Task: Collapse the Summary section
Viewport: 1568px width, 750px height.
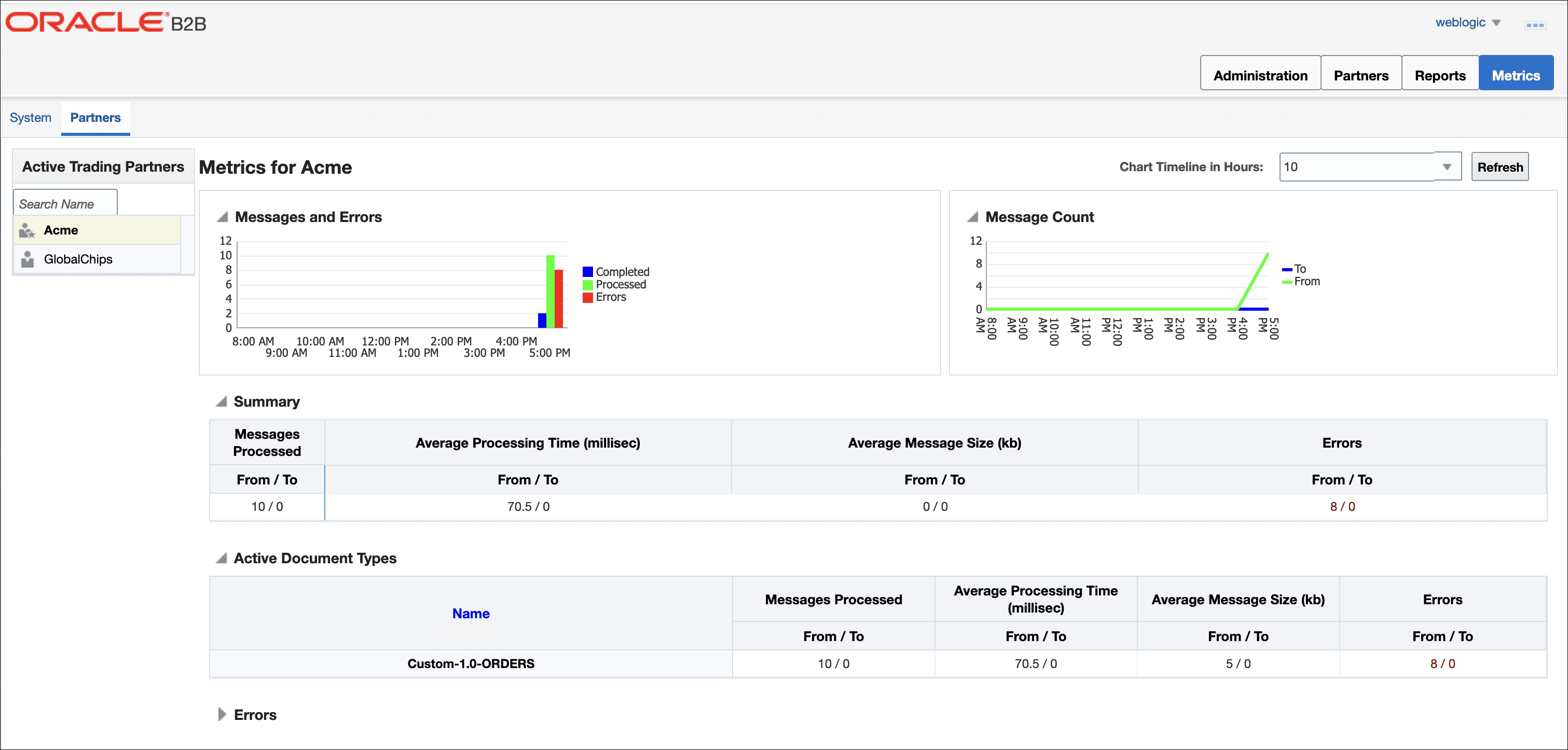Action: point(222,401)
